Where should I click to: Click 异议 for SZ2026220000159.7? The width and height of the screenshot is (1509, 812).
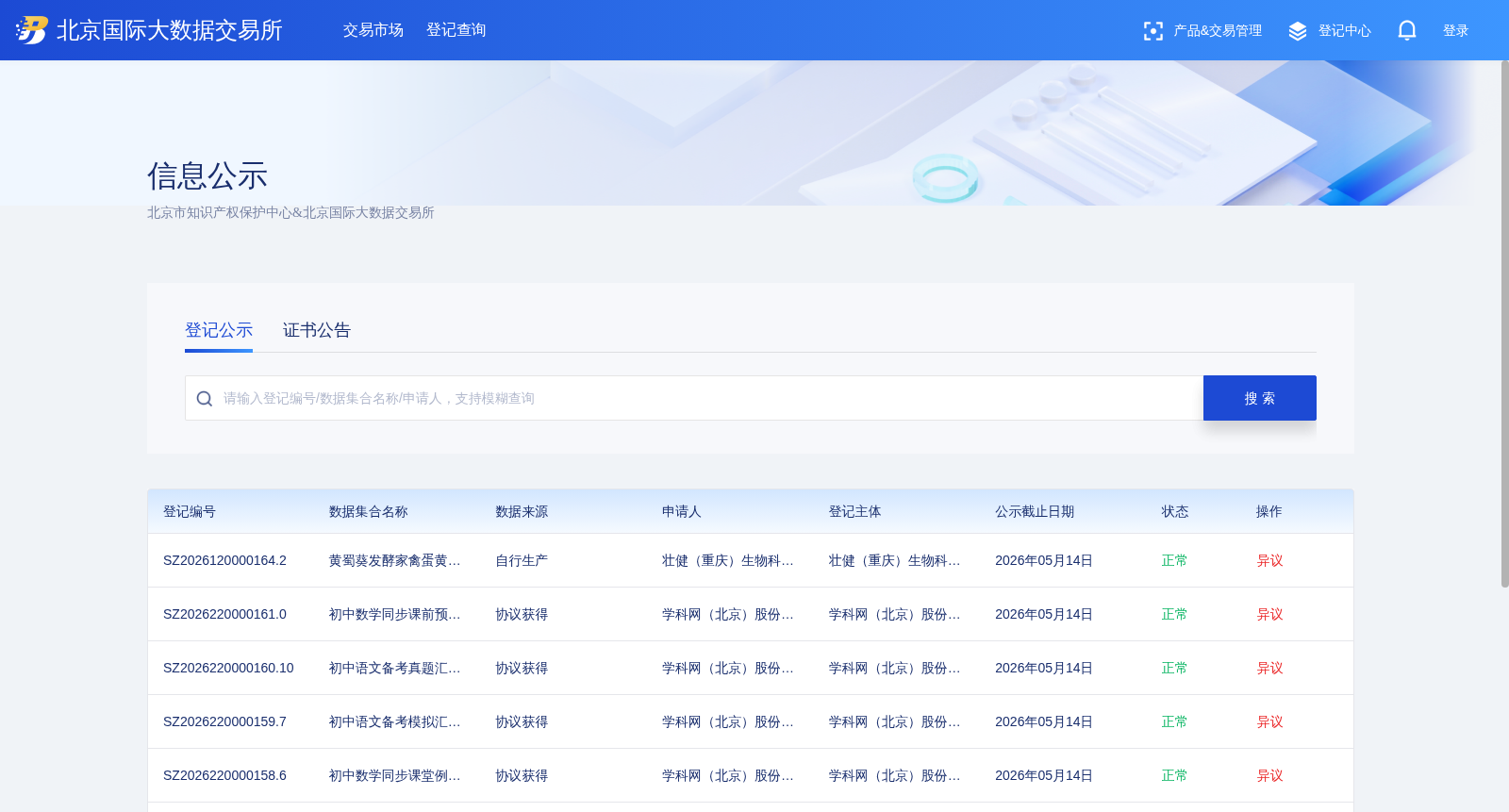[1269, 721]
